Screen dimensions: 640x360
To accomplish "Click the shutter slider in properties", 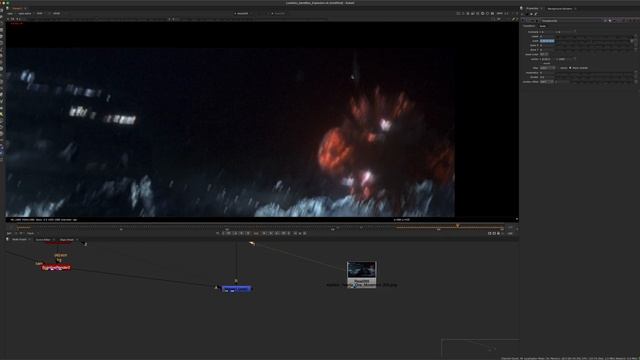I will (594, 77).
